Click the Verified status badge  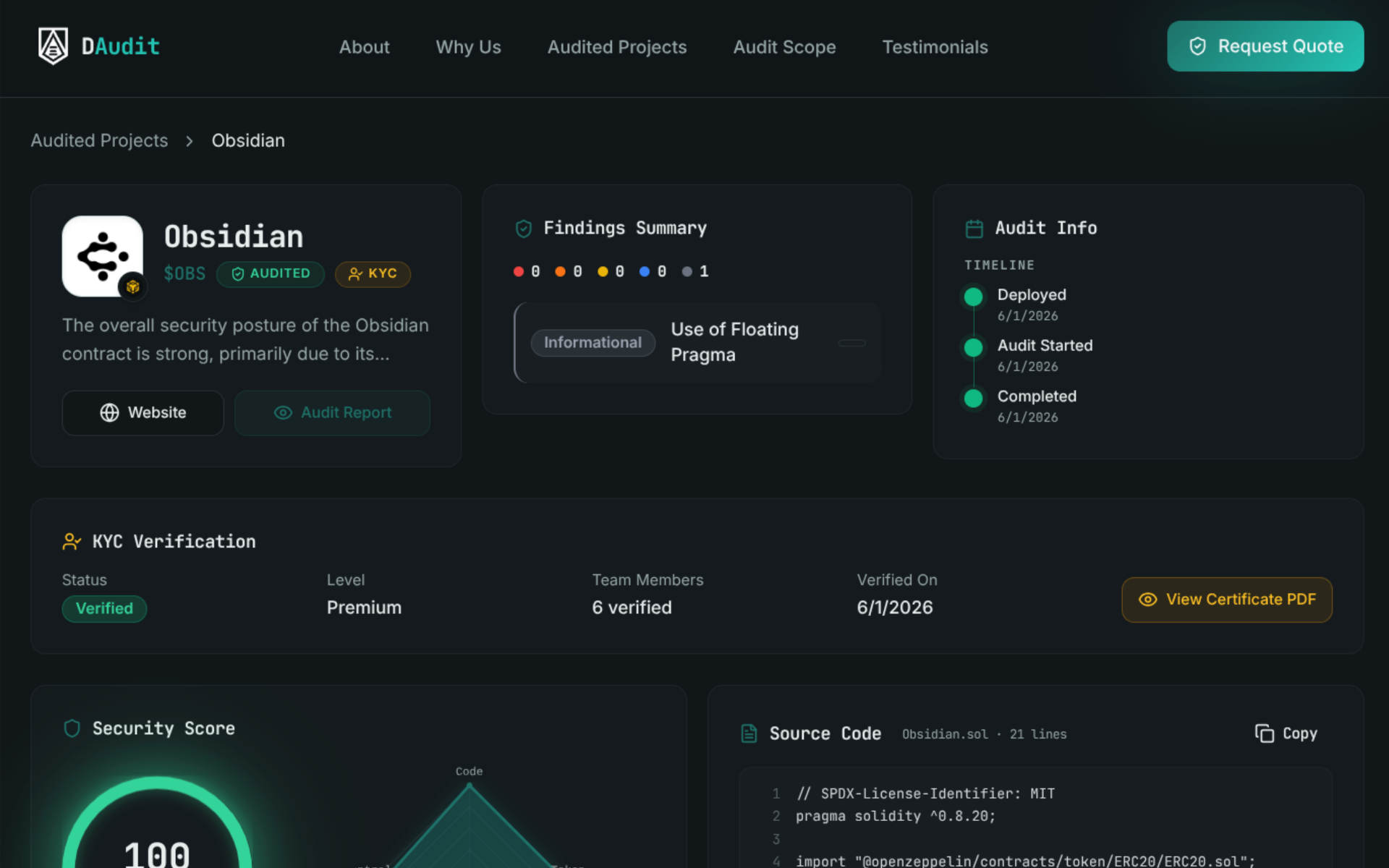coord(104,609)
